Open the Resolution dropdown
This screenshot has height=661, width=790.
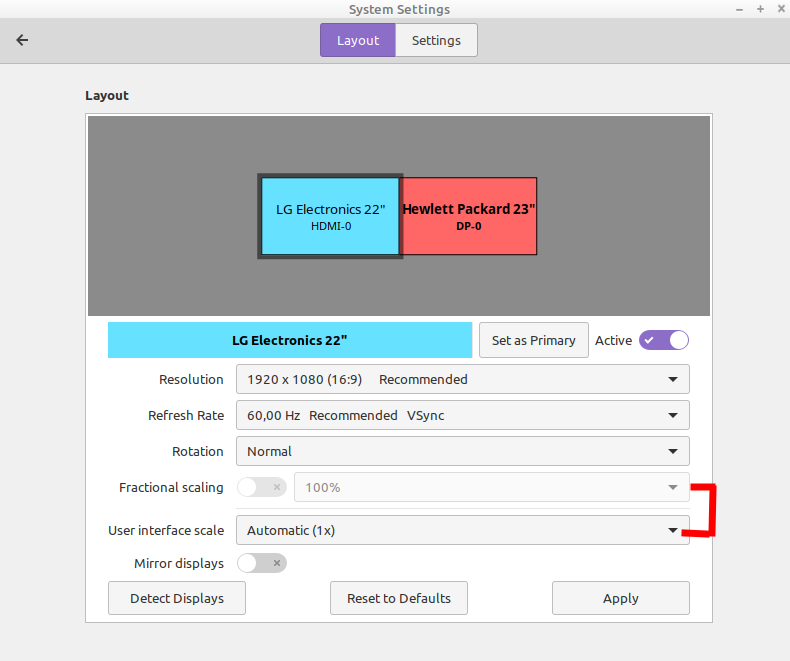click(463, 379)
